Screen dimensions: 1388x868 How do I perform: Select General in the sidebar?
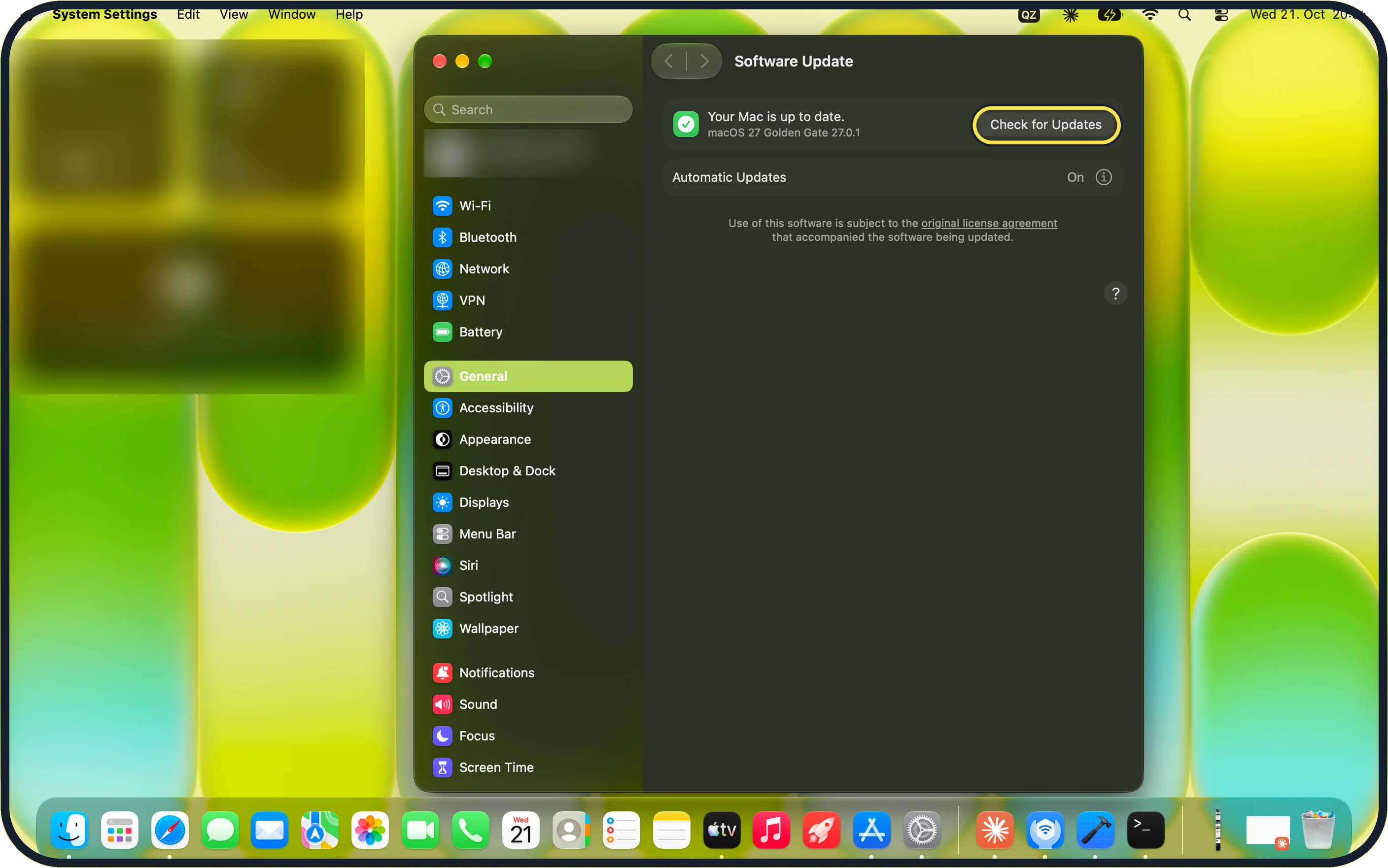528,376
